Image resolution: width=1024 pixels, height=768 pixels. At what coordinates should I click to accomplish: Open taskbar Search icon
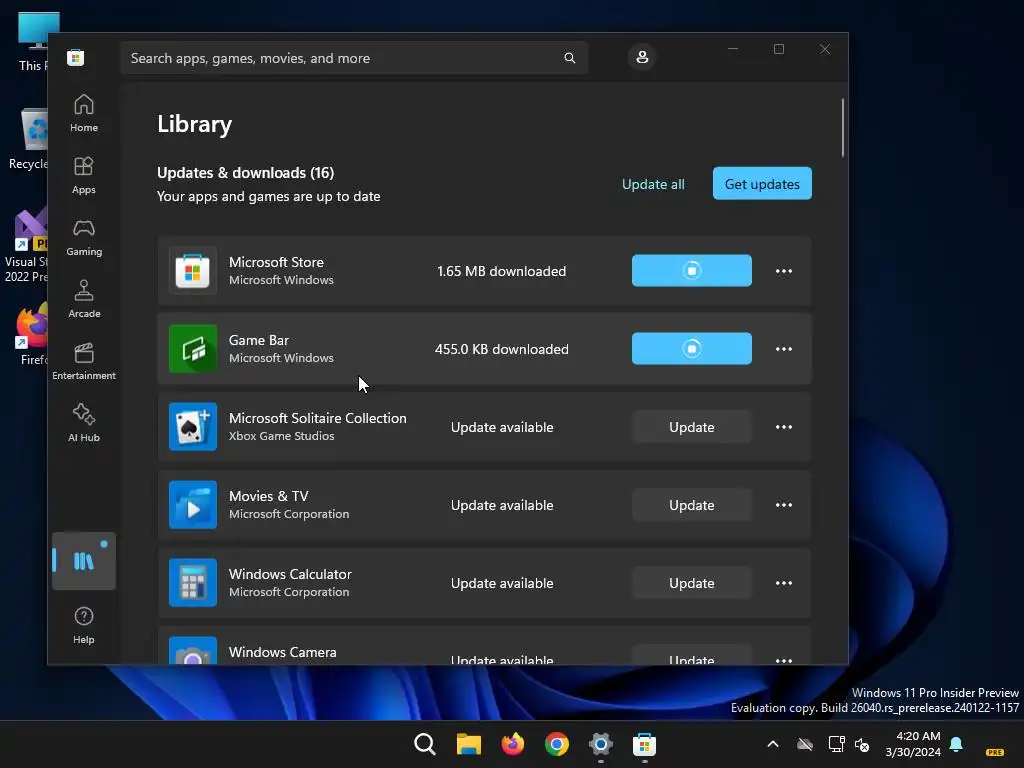[424, 744]
